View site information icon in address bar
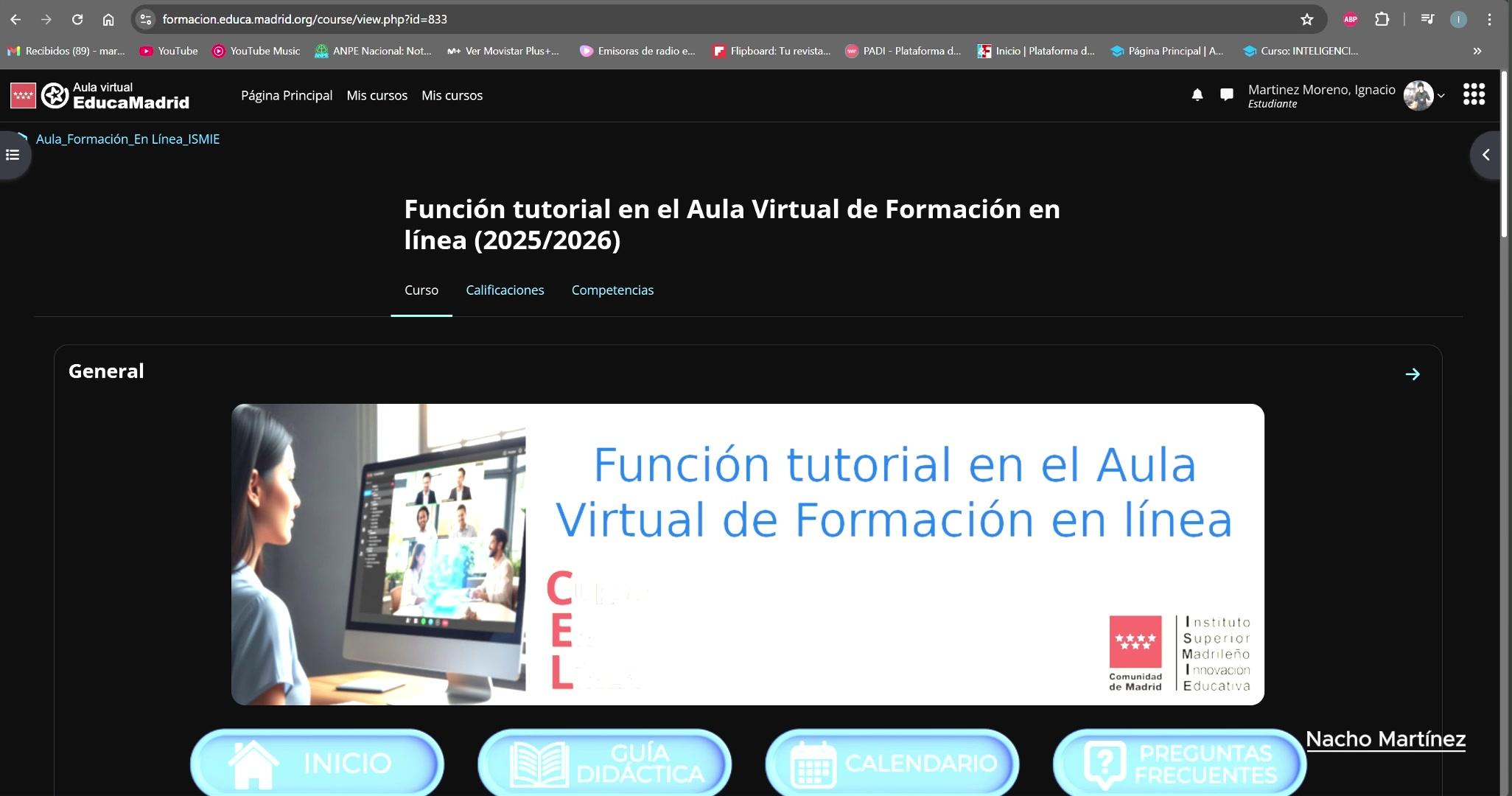The image size is (1512, 796). [146, 20]
